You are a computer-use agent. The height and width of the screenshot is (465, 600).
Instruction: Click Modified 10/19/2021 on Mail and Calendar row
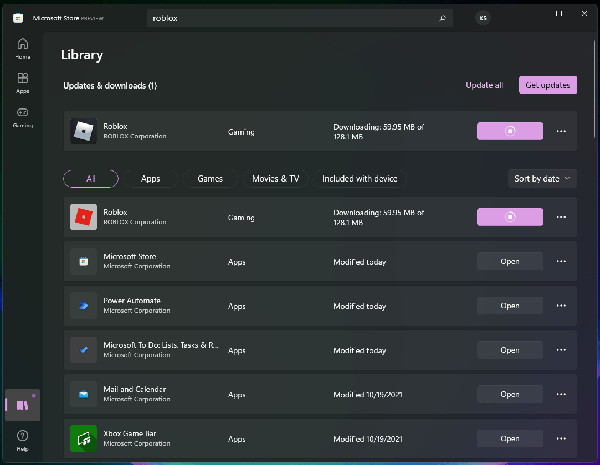pyautogui.click(x=368, y=395)
